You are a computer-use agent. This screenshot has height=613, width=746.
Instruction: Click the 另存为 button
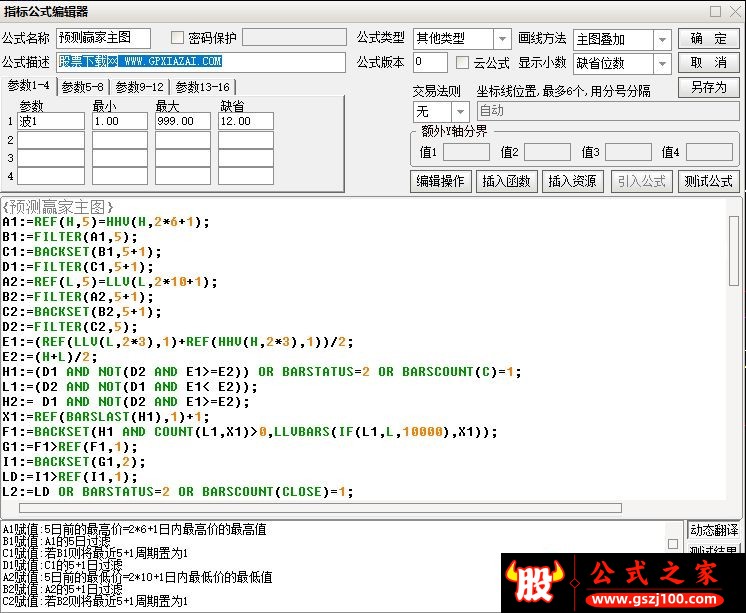pyautogui.click(x=708, y=88)
